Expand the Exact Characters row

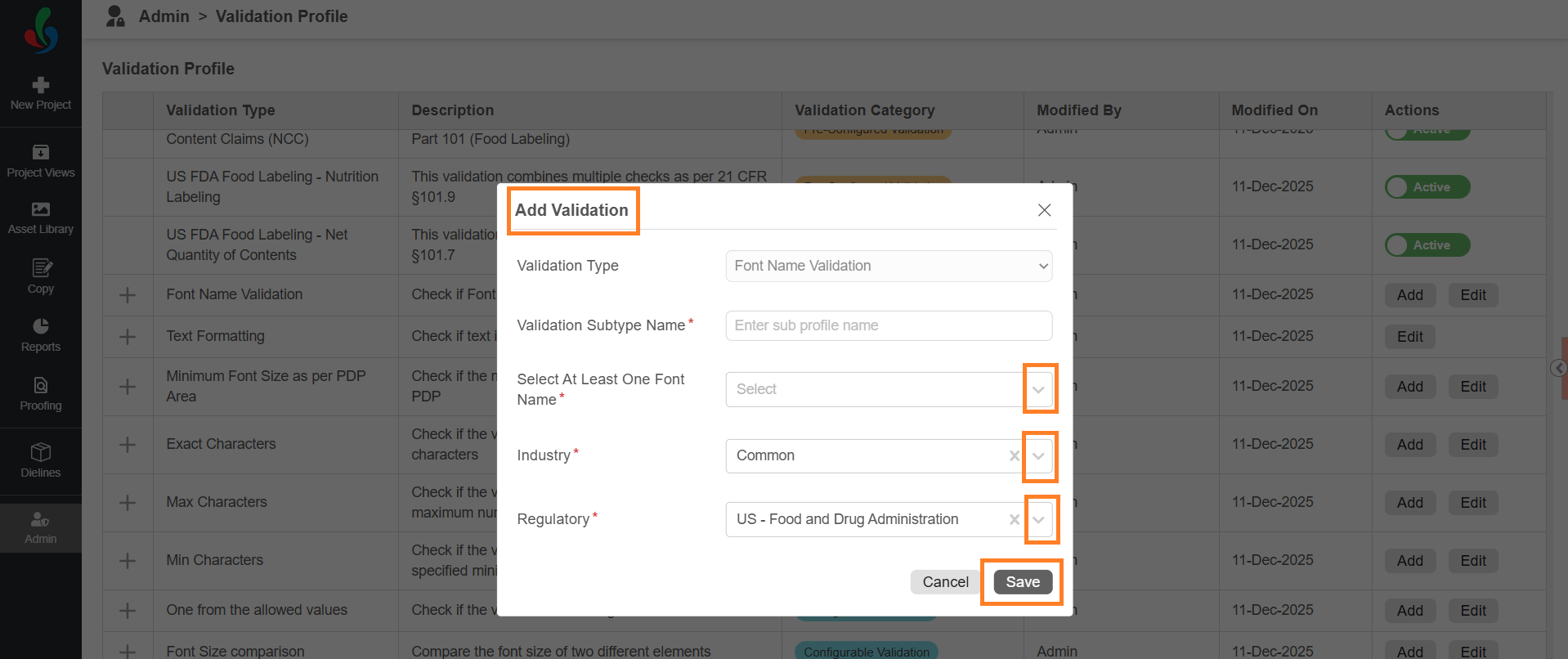(128, 445)
